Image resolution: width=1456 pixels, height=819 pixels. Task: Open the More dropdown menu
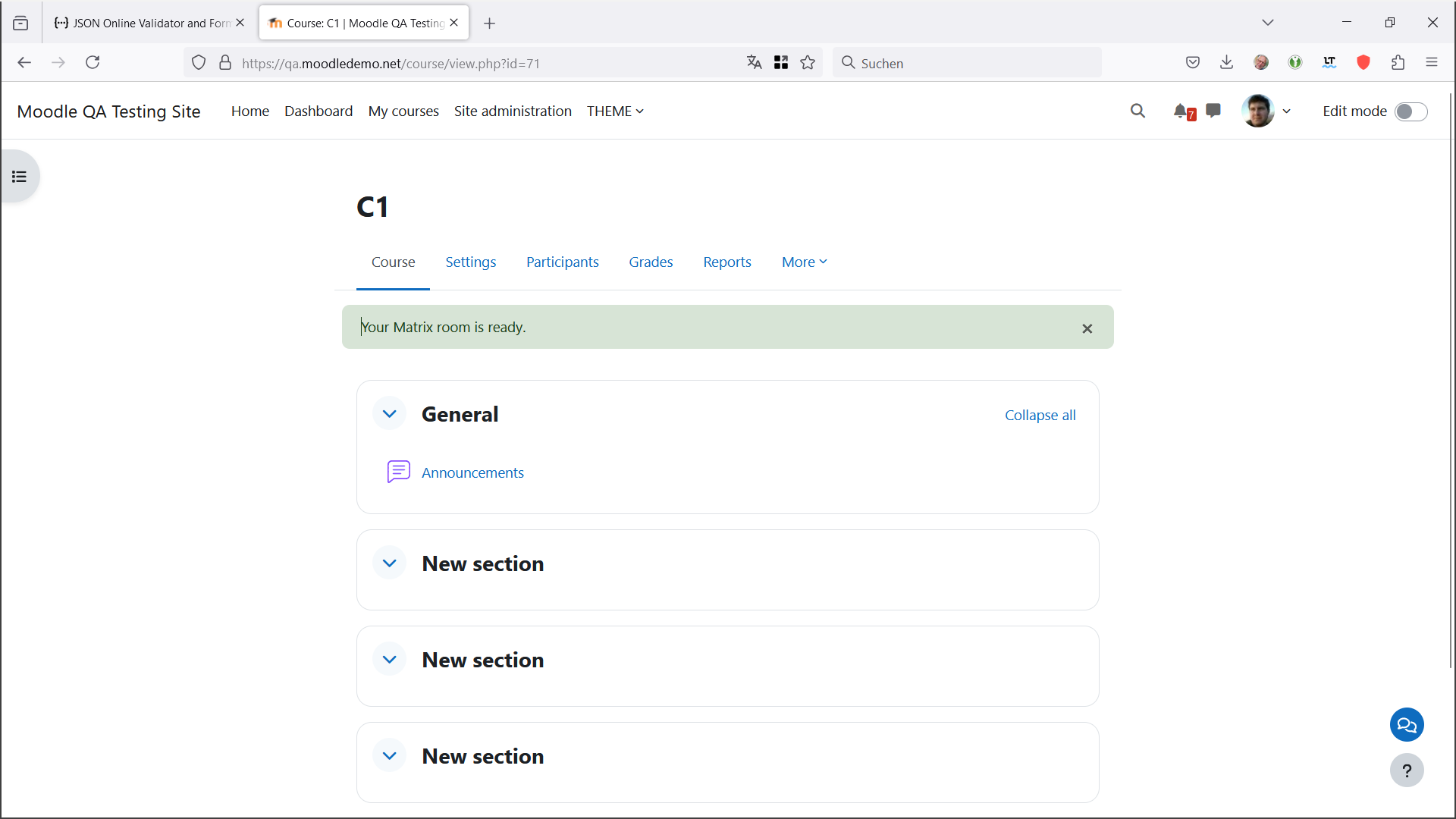(805, 262)
